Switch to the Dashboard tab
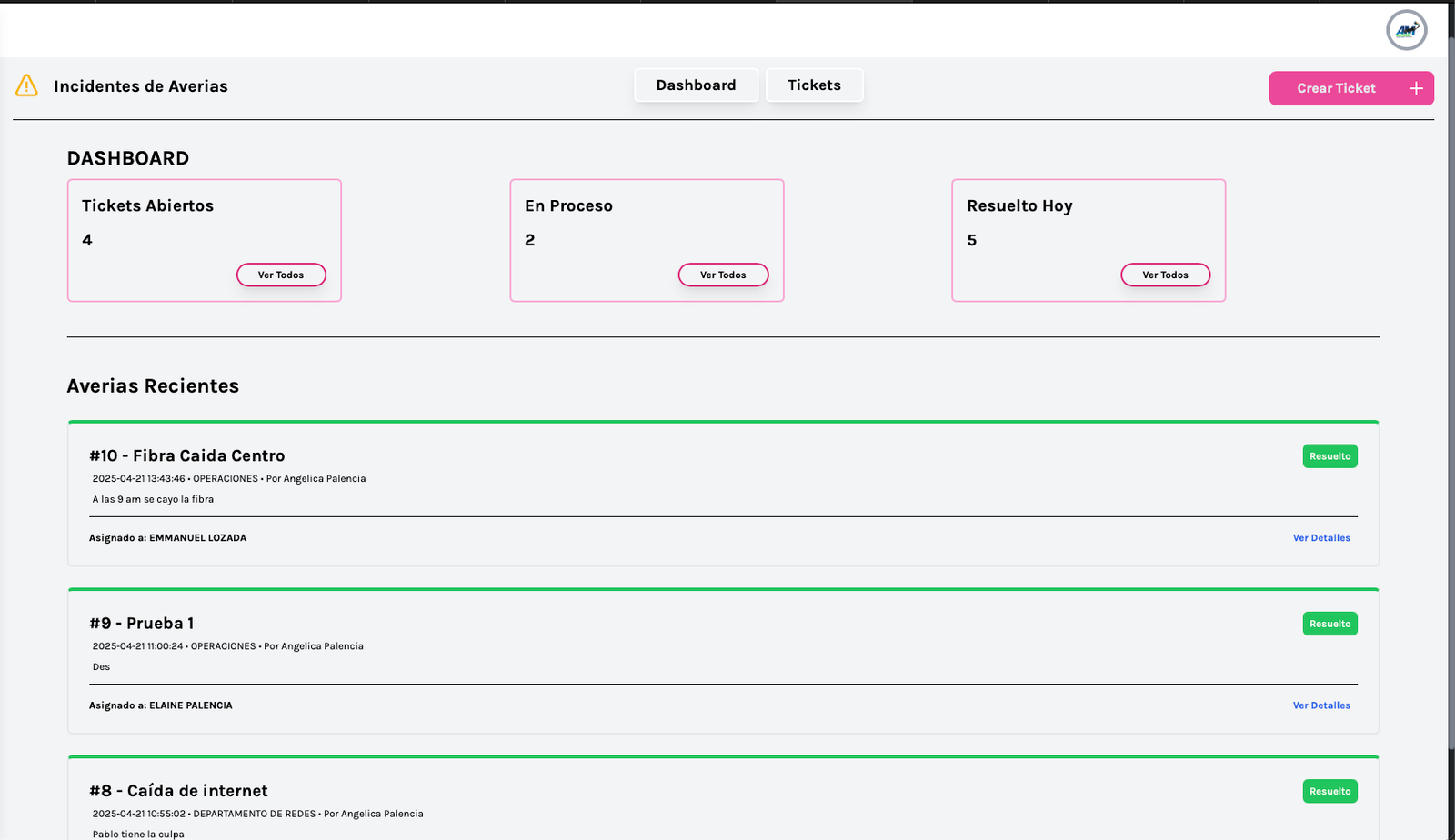The width and height of the screenshot is (1455, 840). tap(696, 85)
